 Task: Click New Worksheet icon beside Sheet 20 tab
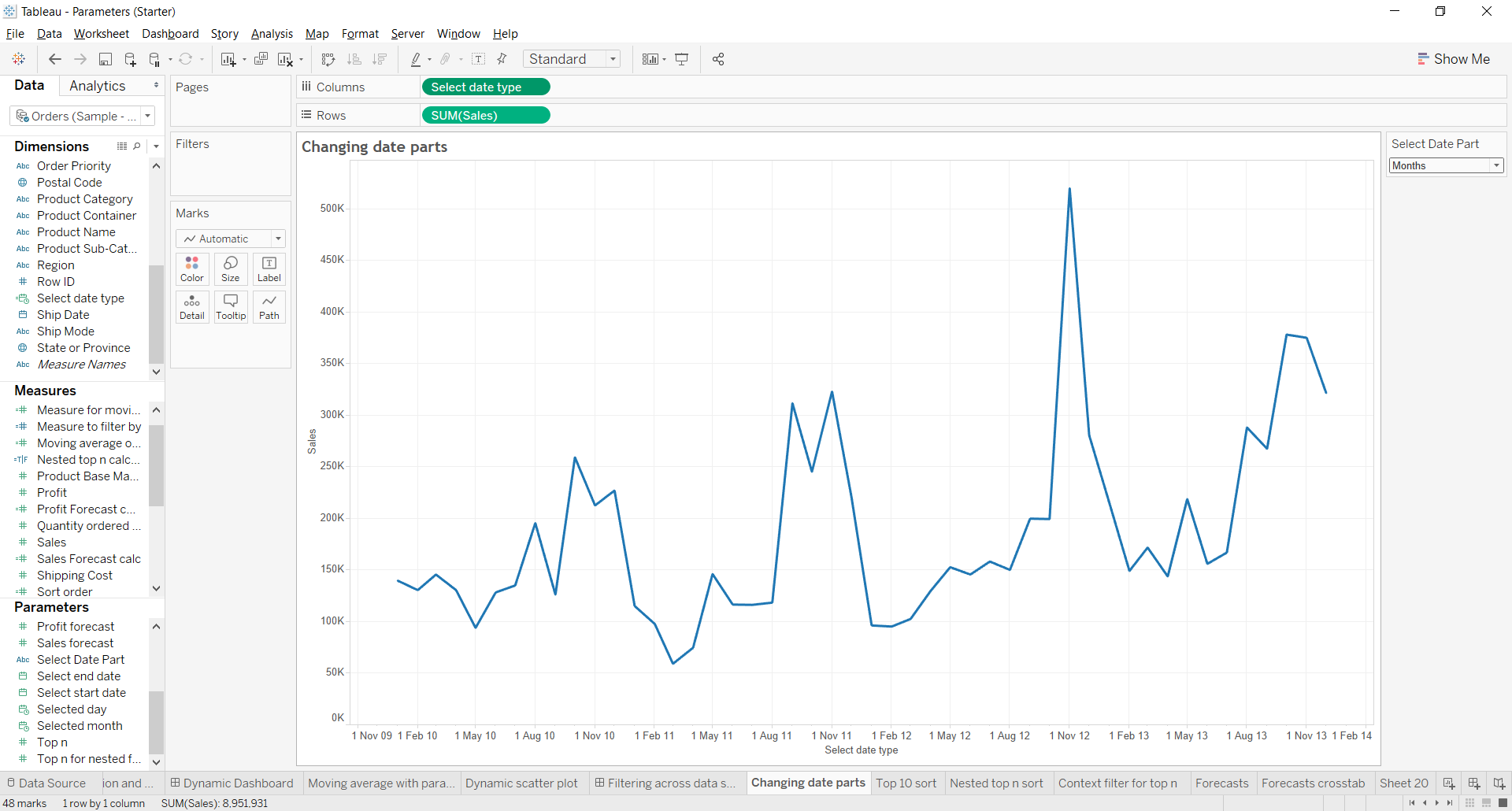point(1448,783)
